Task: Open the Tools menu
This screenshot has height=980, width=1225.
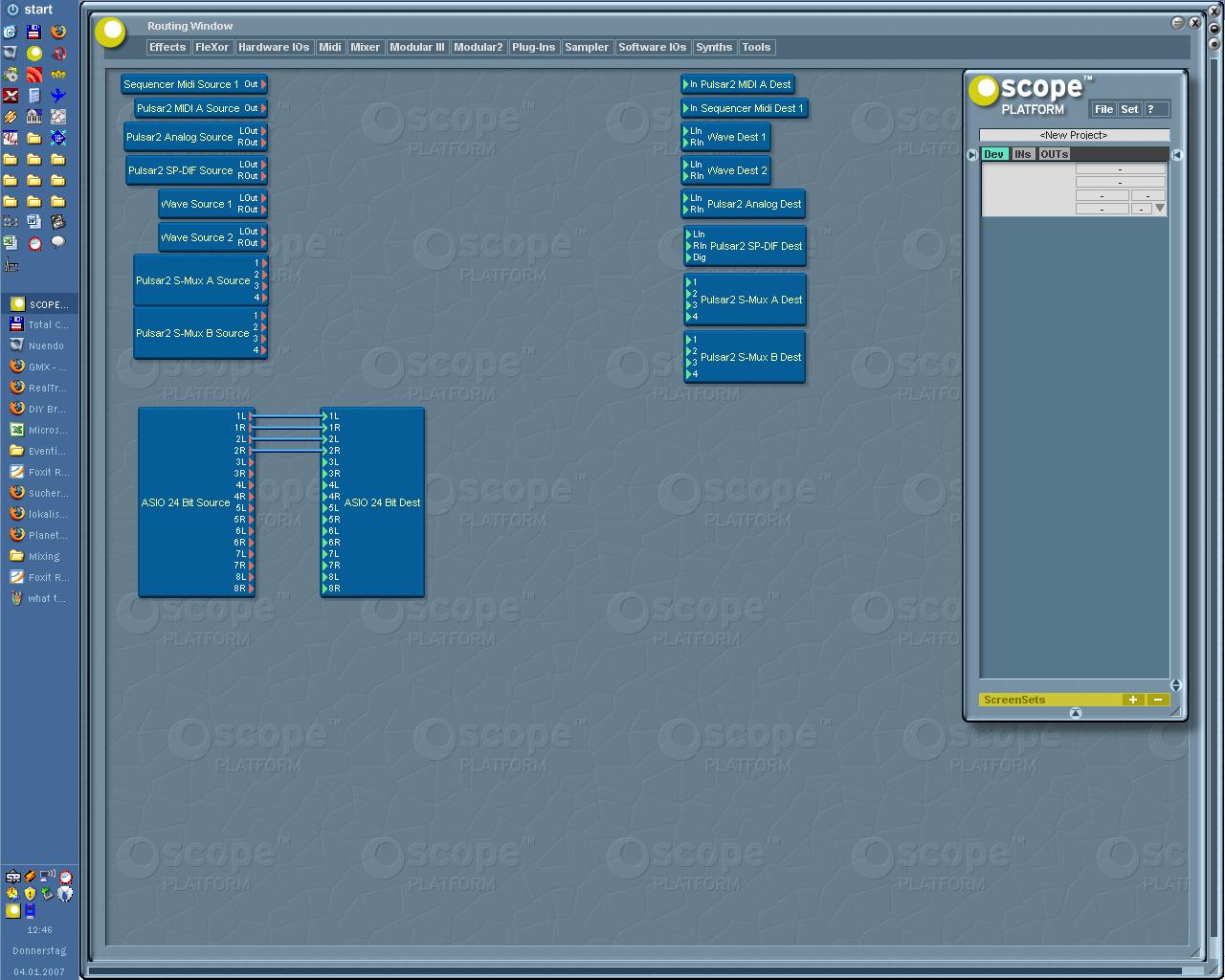Action: [x=756, y=47]
